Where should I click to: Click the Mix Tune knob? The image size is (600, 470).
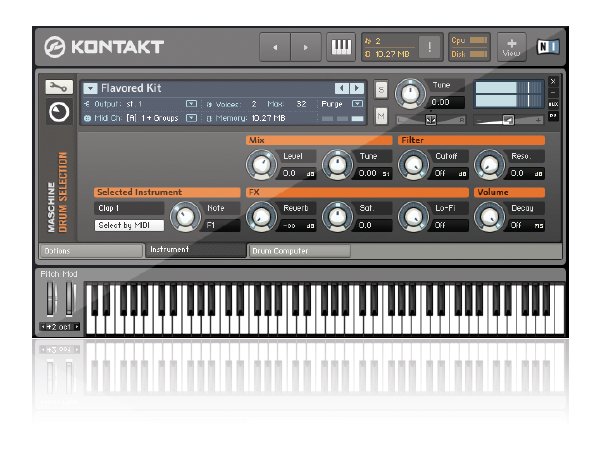tap(337, 165)
